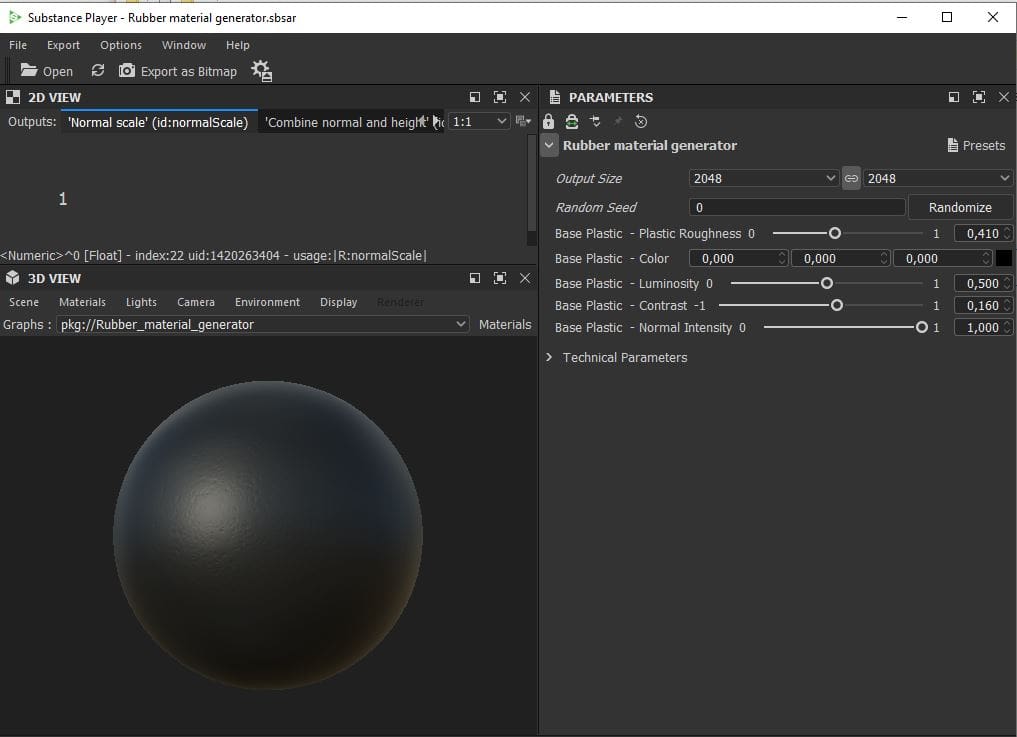Maximize the 3D VIEW panel
Screen dimensions: 1017x737
pos(499,278)
